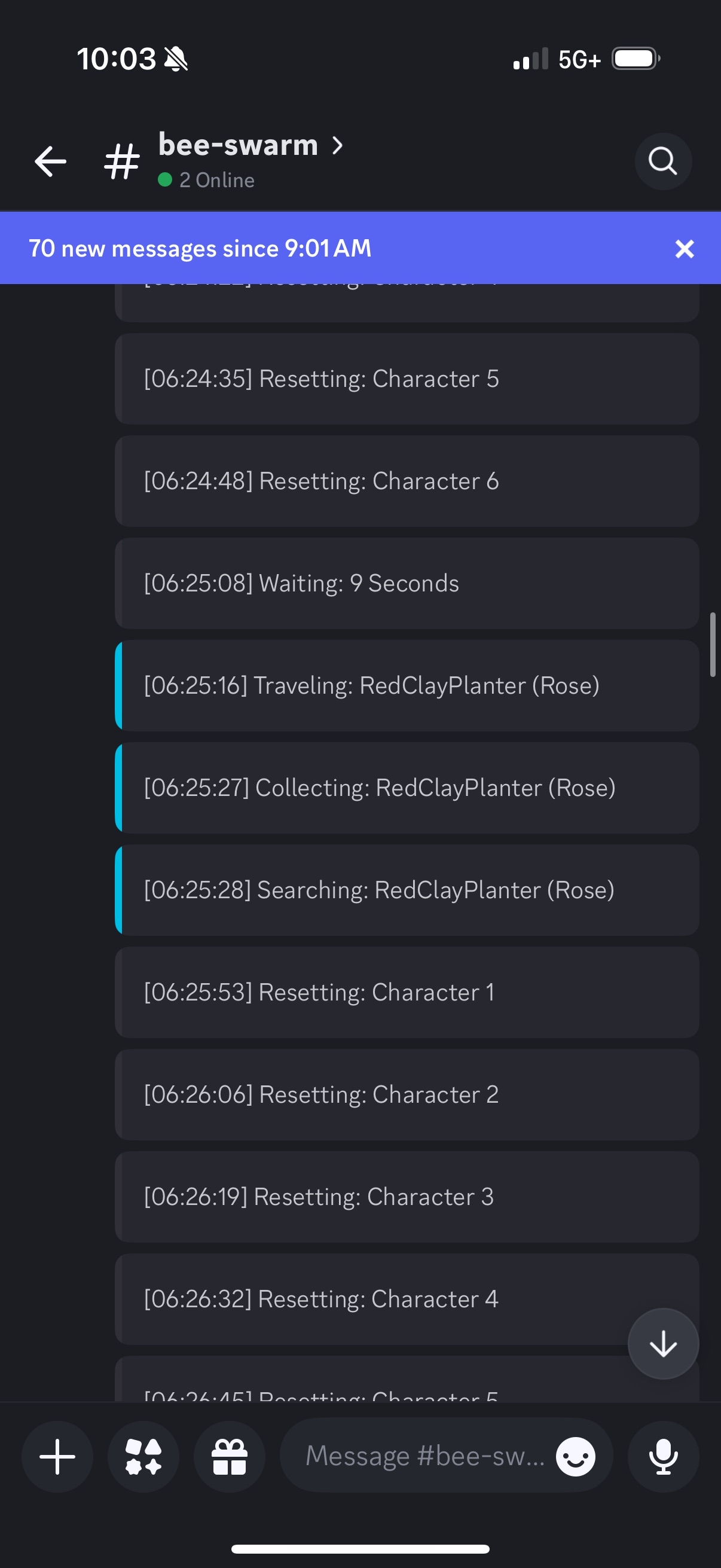This screenshot has height=1568, width=721.
Task: Open the bee-swarm channel title
Action: 238,145
